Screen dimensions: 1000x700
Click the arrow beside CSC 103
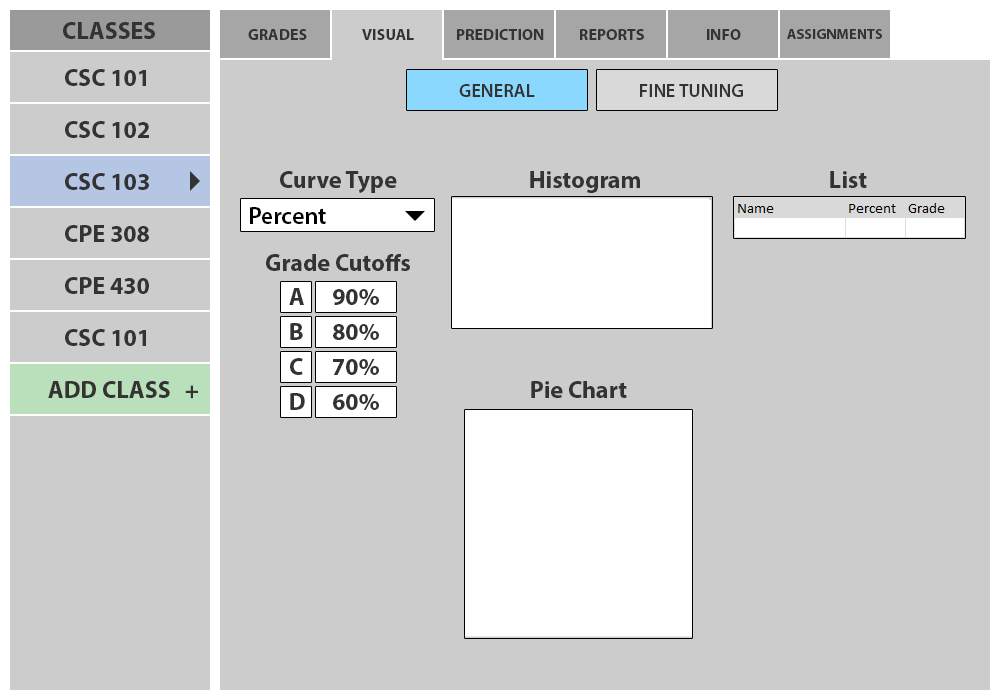(x=194, y=181)
